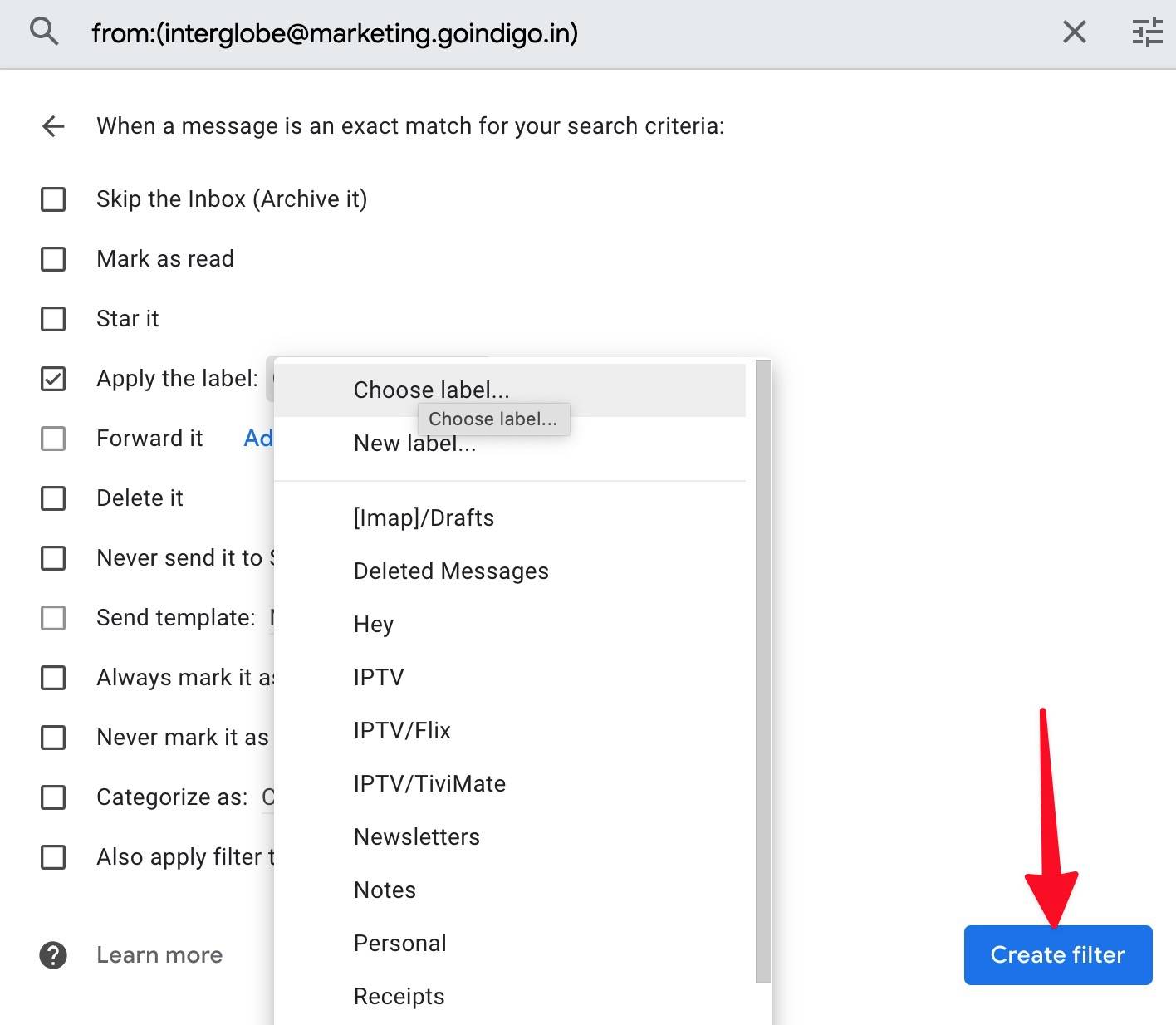Enable Skip the Inbox checkbox
The height and width of the screenshot is (1025, 1176).
pos(53,199)
